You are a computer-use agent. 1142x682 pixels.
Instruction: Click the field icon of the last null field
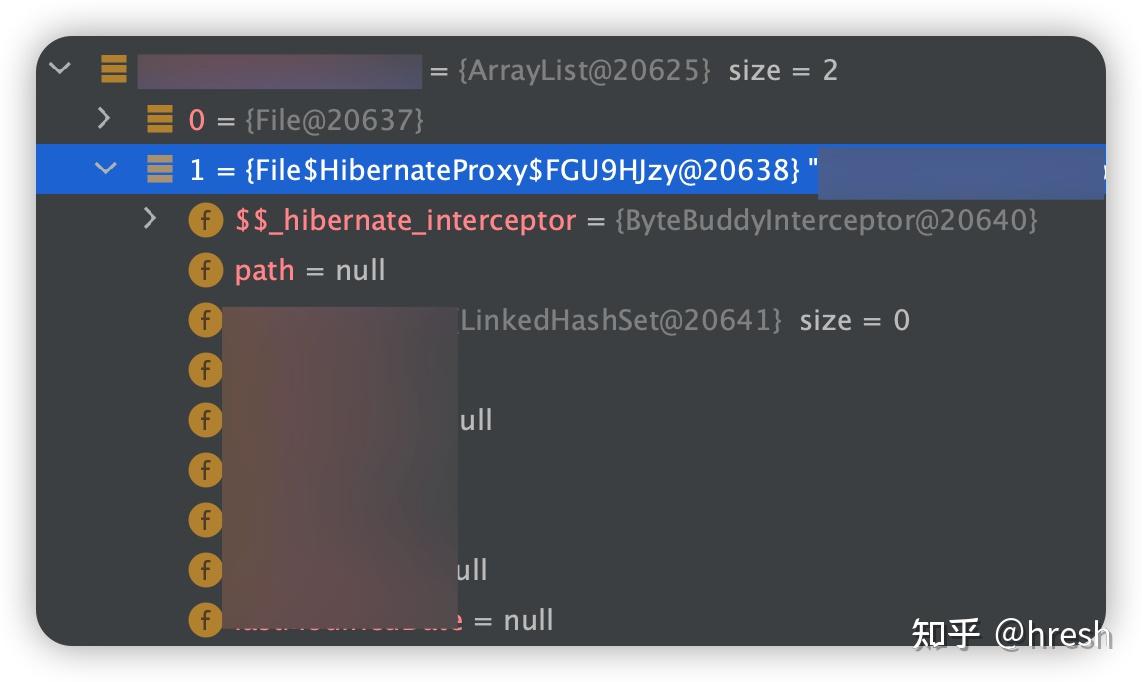click(205, 620)
